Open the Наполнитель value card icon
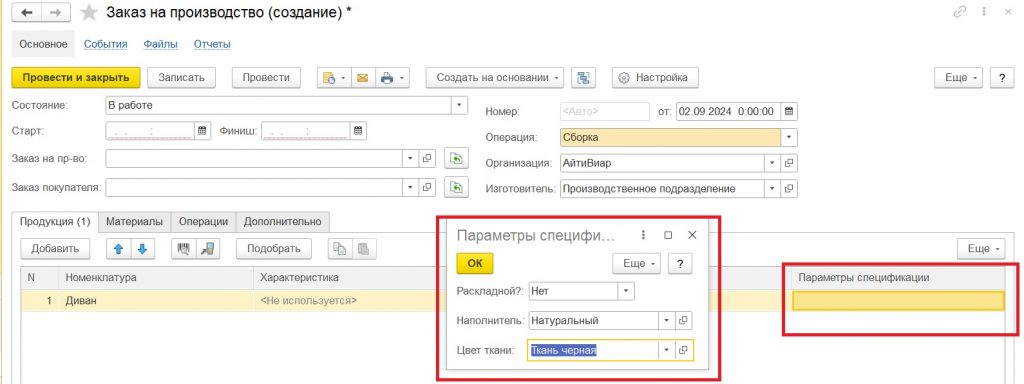1024x384 pixels. tap(683, 321)
